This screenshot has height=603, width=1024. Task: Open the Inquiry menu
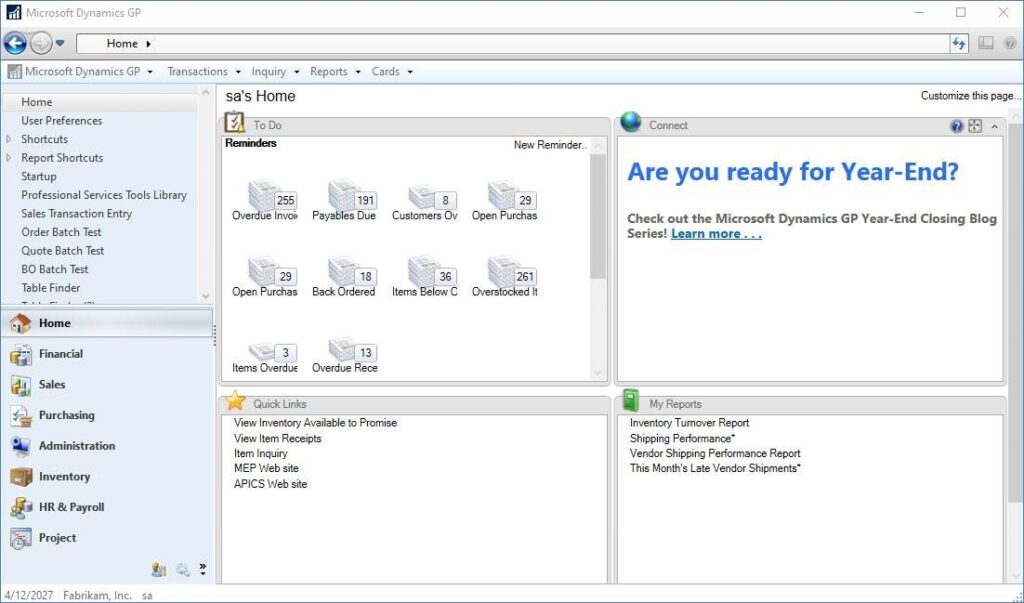(275, 71)
